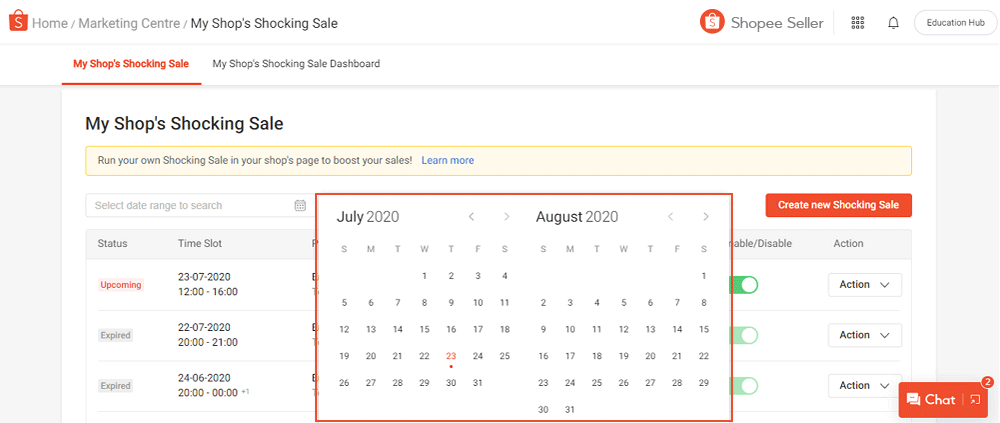Select July 23 in the calendar

pos(451,355)
